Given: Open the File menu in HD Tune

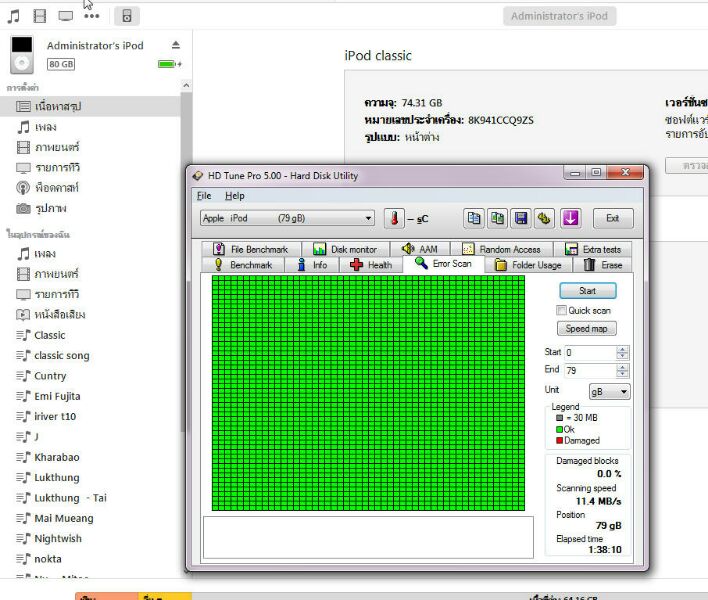Looking at the screenshot, I should (204, 196).
